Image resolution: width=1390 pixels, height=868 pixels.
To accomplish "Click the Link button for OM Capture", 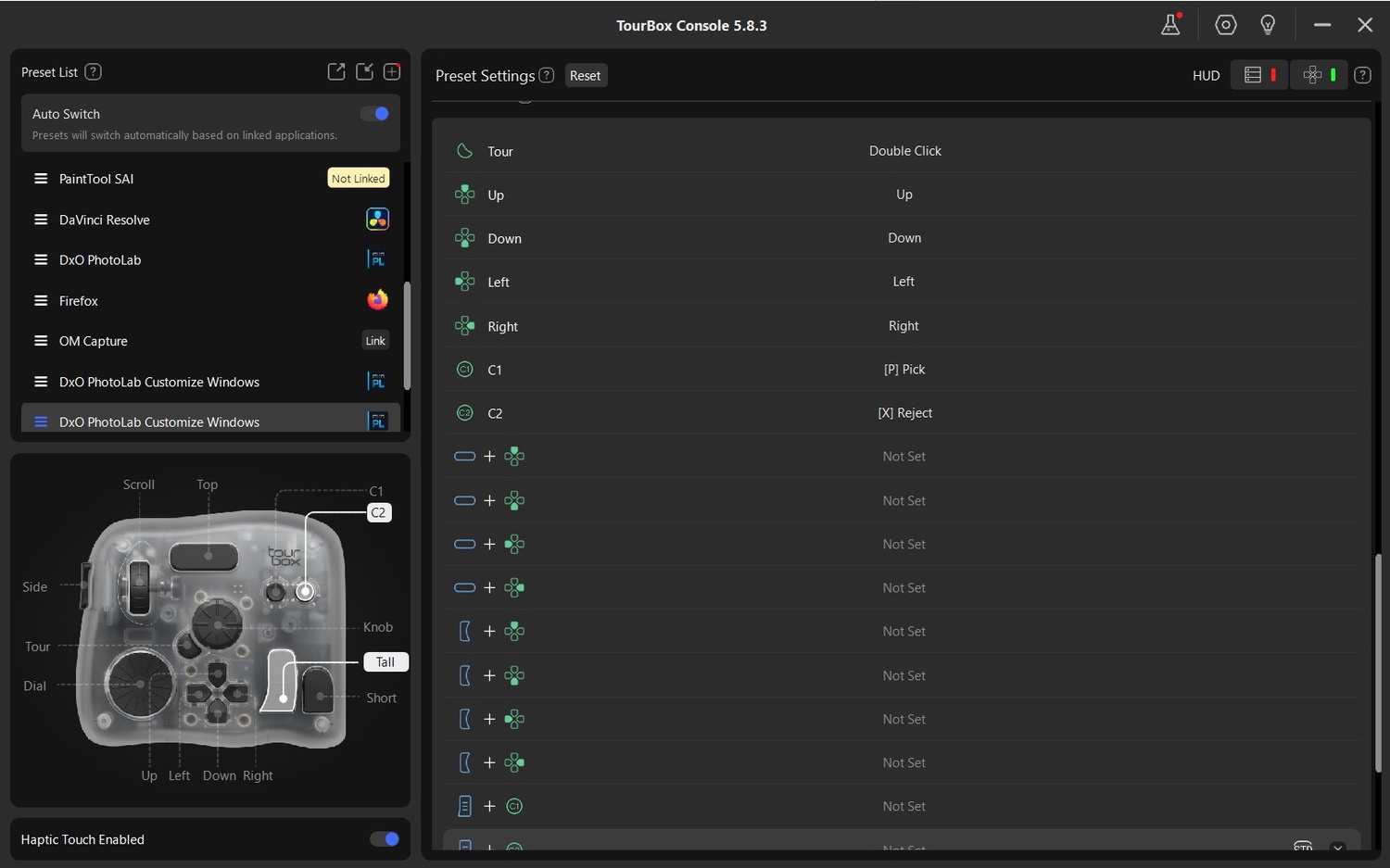I will 375,341.
